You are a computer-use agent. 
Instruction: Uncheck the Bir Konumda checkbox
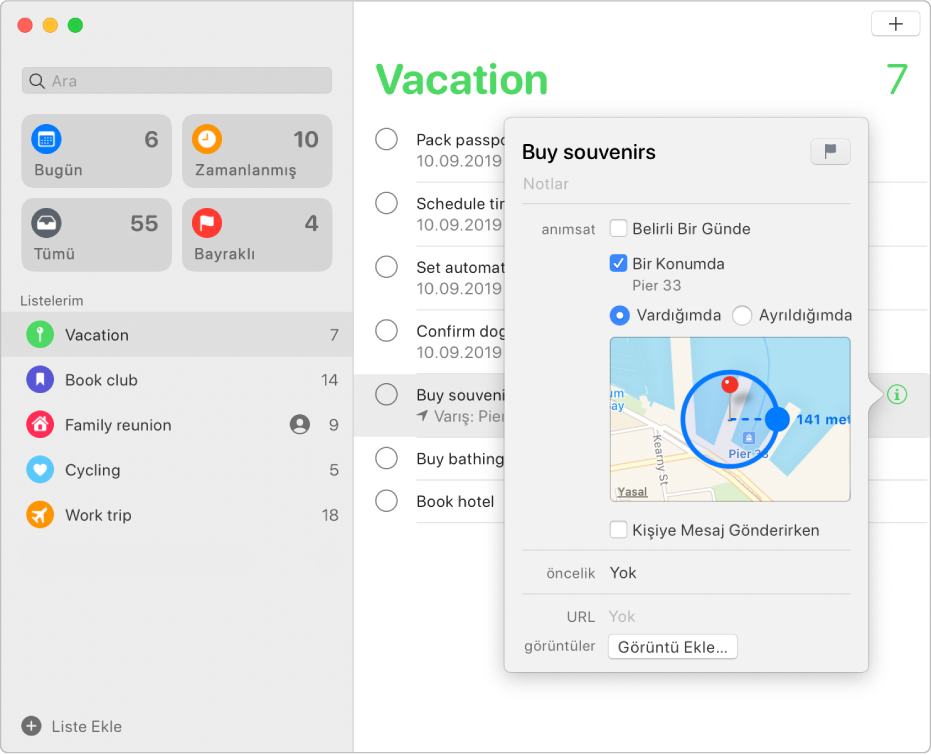coord(618,264)
